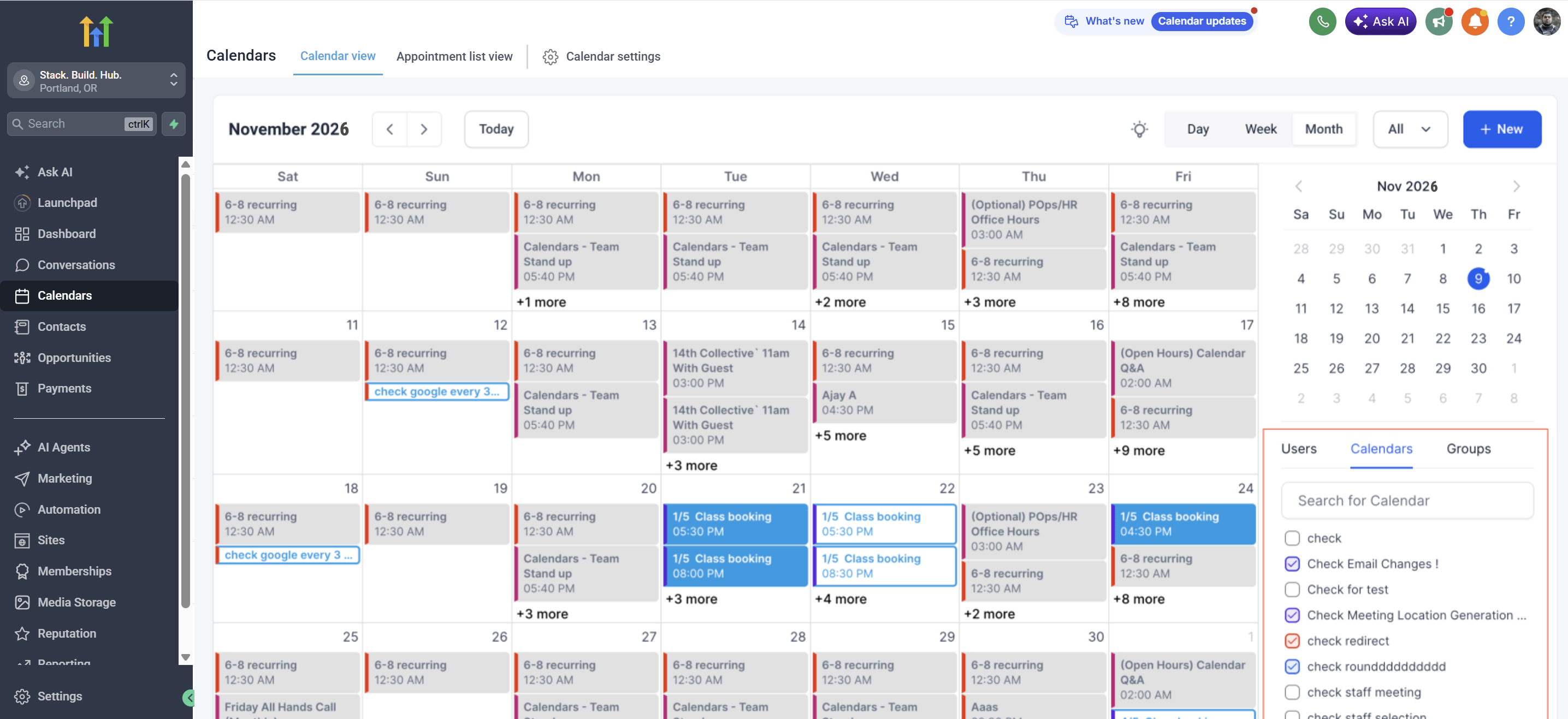This screenshot has width=1568, height=719.
Task: Collapse sidebar with green chevron
Action: point(190,698)
